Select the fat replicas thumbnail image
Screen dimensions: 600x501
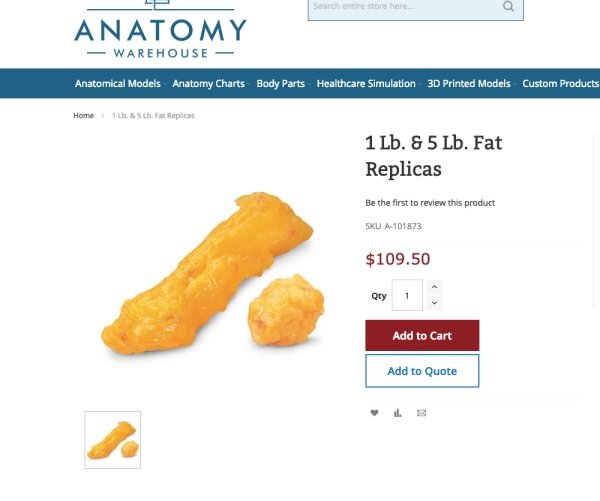112,440
